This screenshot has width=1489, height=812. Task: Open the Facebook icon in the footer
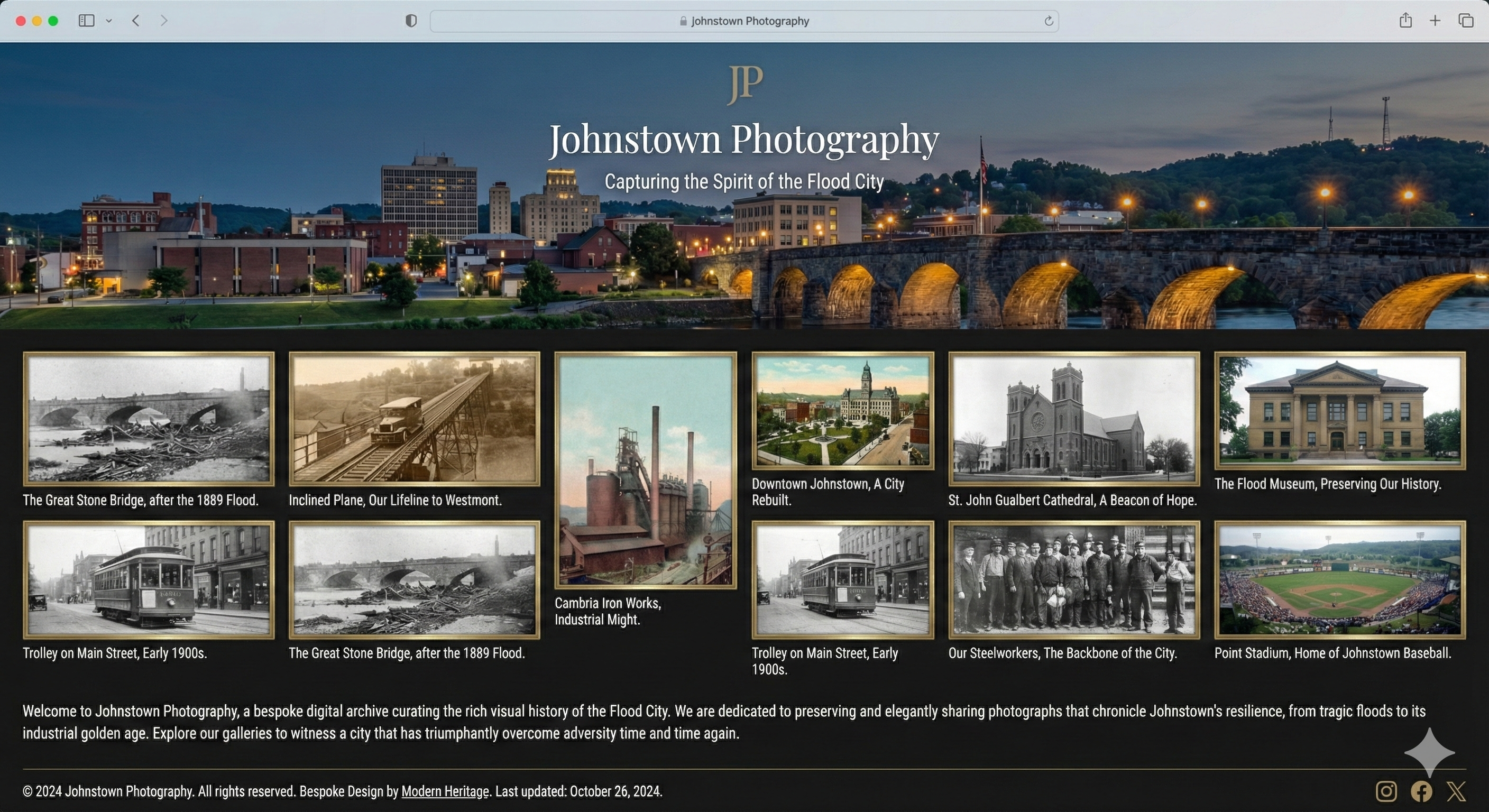tap(1421, 791)
